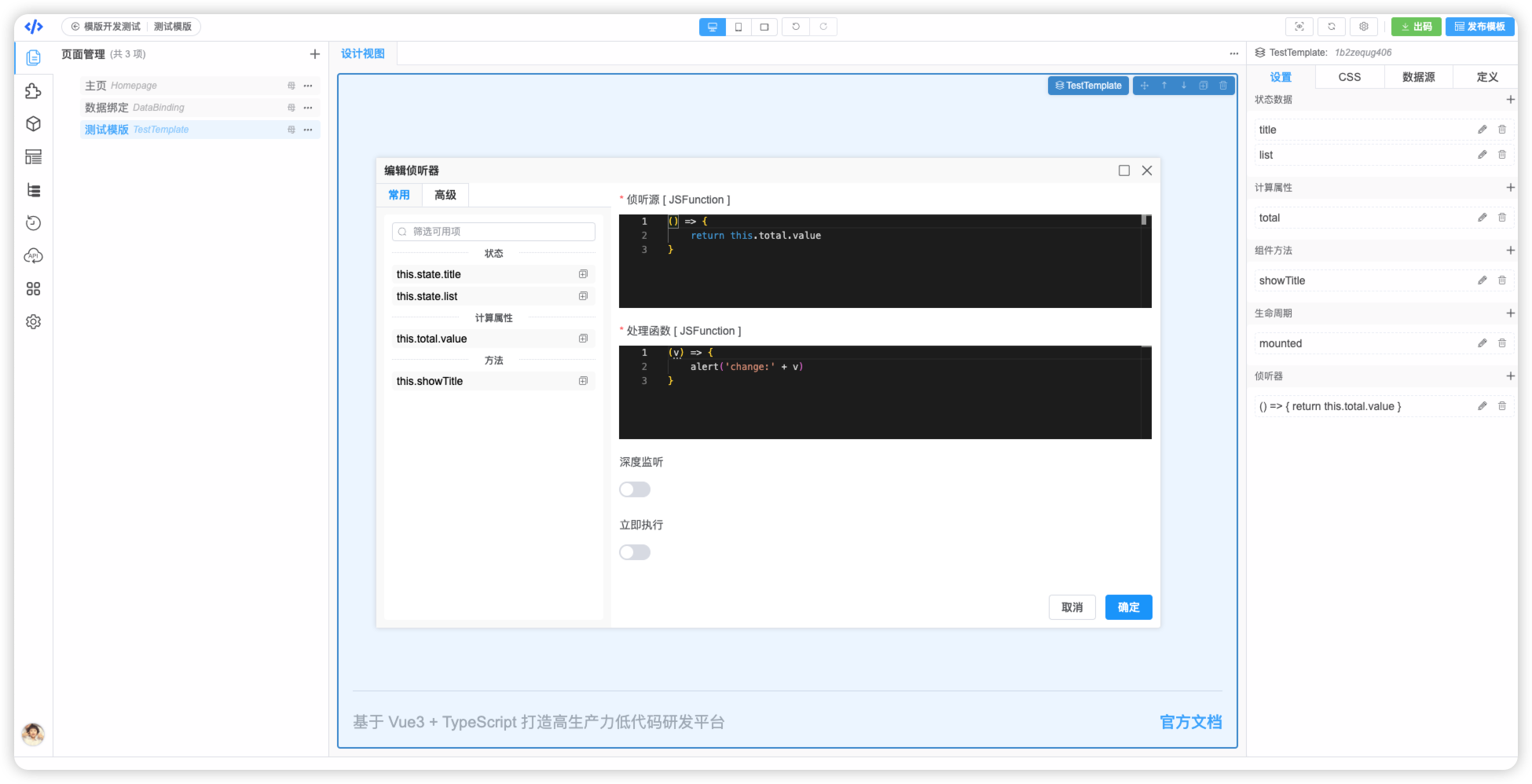Move TestTemplate node up arrow
The height and width of the screenshot is (784, 1532).
click(x=1164, y=86)
